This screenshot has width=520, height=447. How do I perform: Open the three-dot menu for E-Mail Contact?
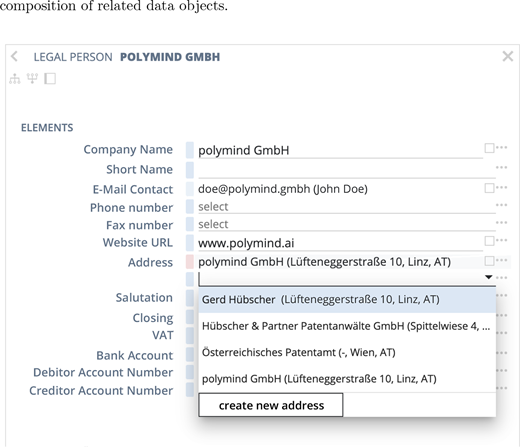502,187
